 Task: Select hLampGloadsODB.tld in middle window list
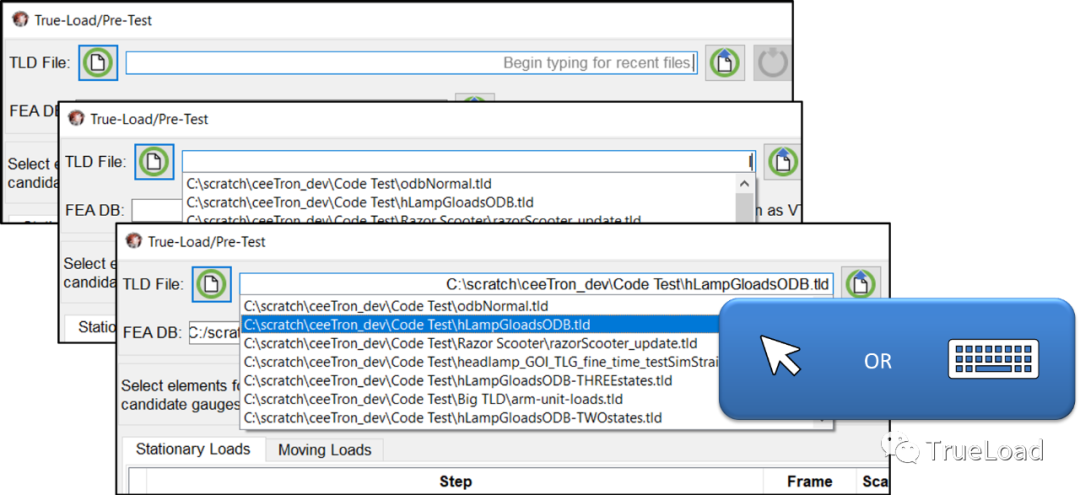click(459, 202)
